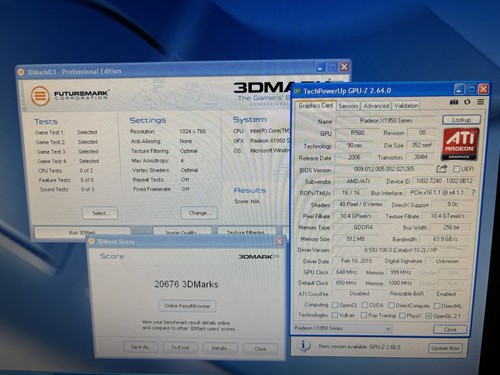Image resolution: width=500 pixels, height=375 pixels.
Task: Open bus interface help question mark
Action: point(473,192)
